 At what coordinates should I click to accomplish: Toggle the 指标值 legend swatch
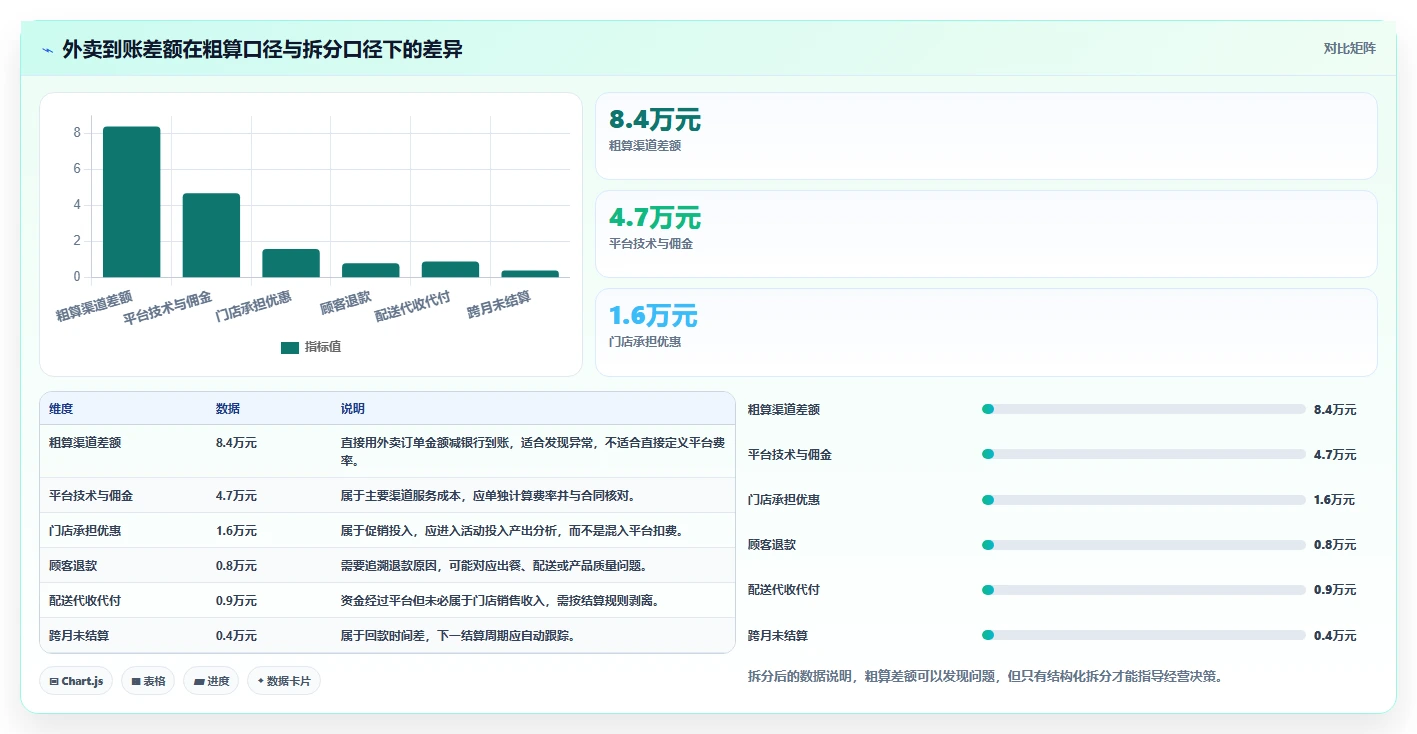pos(290,347)
